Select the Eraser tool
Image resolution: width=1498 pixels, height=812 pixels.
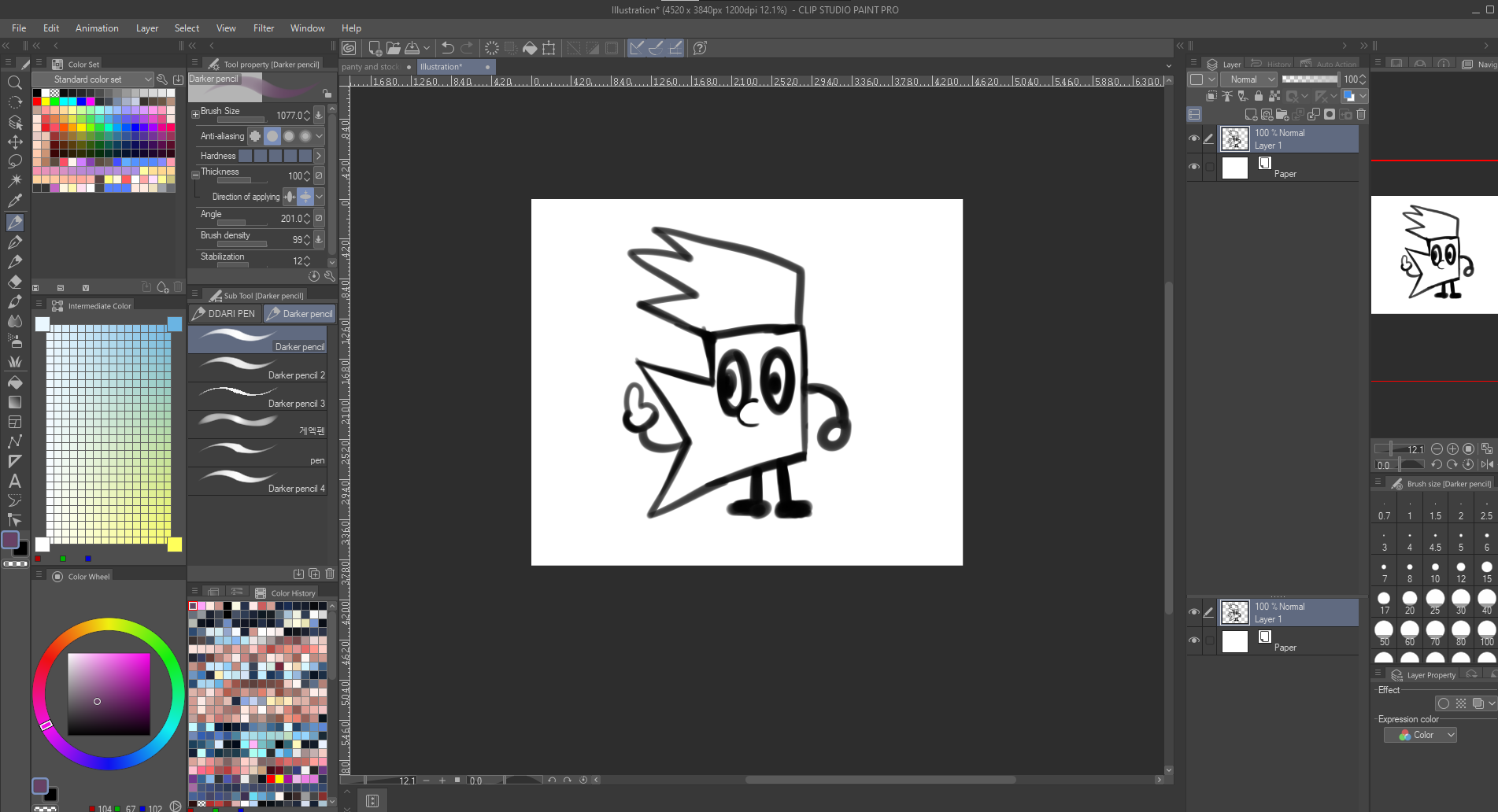click(14, 282)
